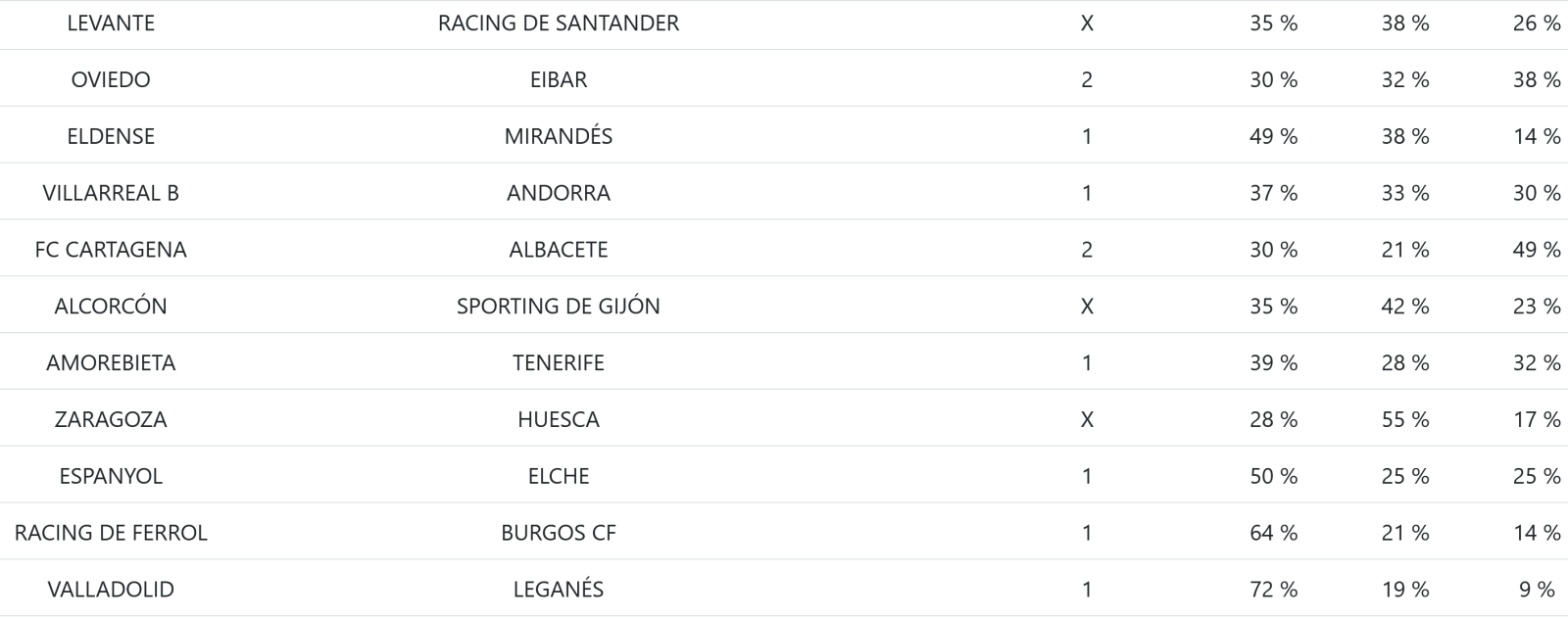Select the ESPANYOL team cell
1568x618 pixels.
111,477
